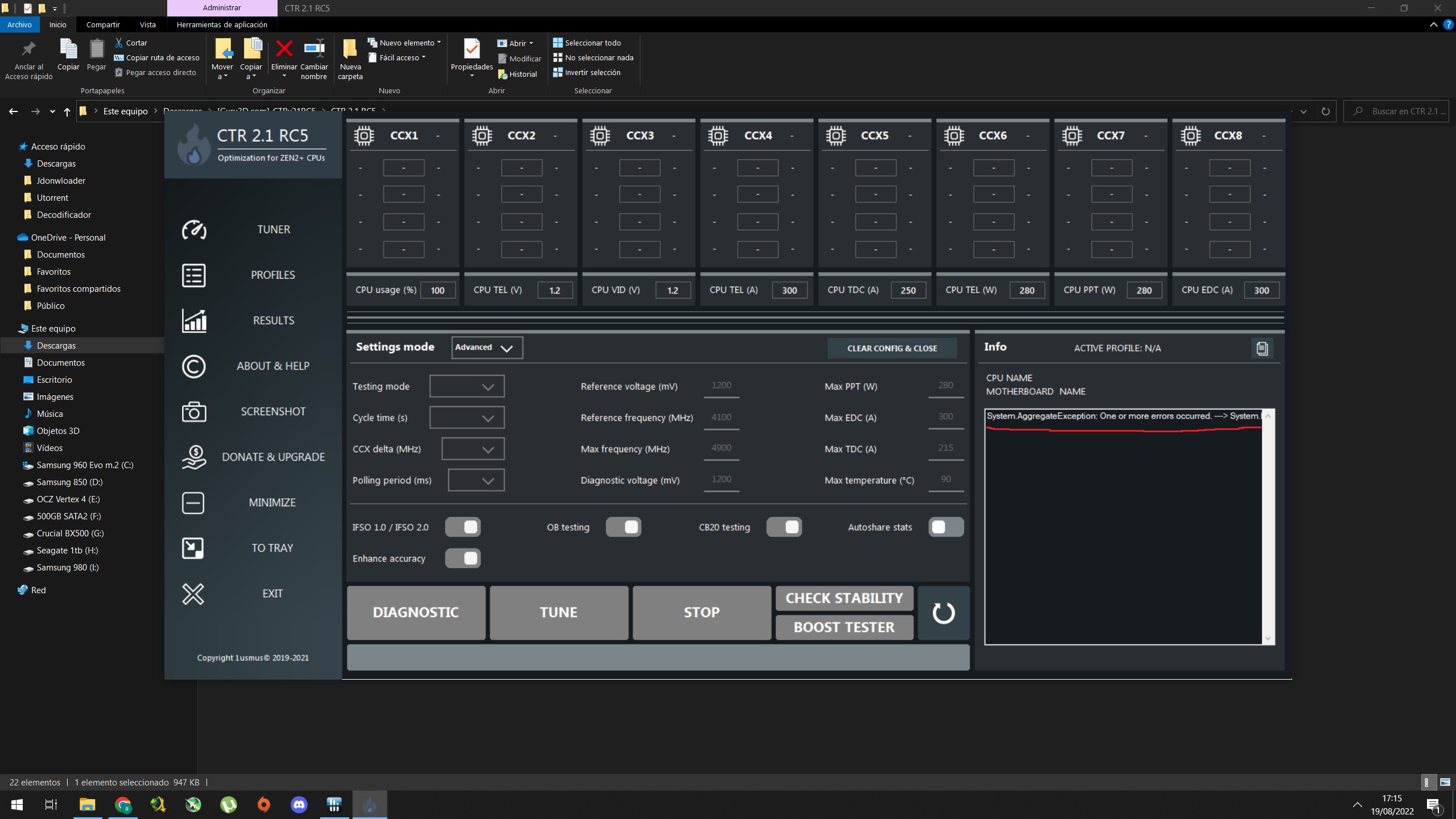The width and height of the screenshot is (1456, 819).
Task: Click the CHECK STABILITY button
Action: pyautogui.click(x=845, y=598)
